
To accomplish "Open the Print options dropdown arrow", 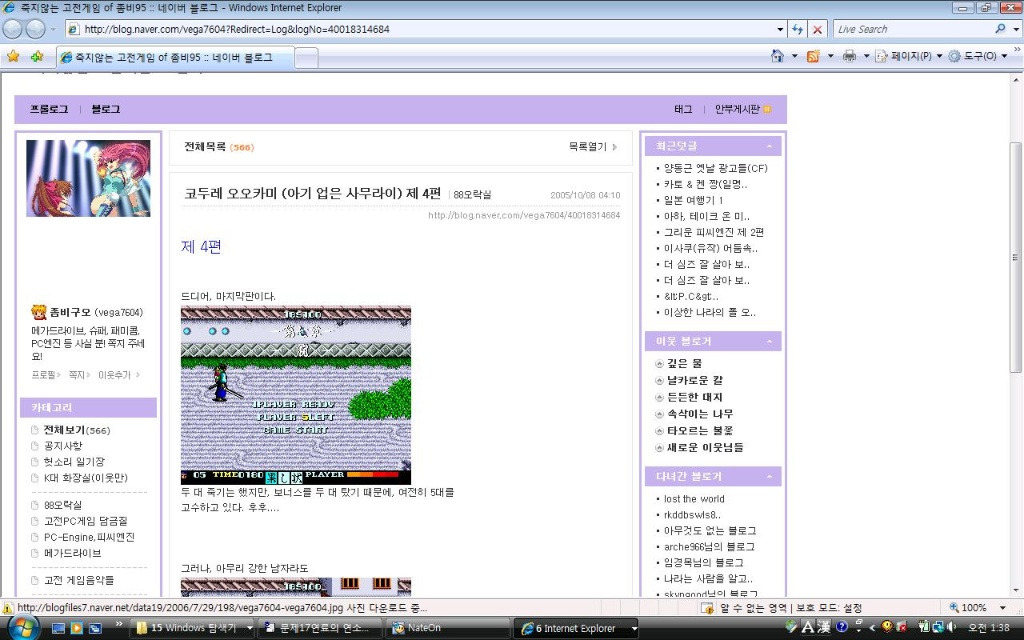I will tap(866, 56).
